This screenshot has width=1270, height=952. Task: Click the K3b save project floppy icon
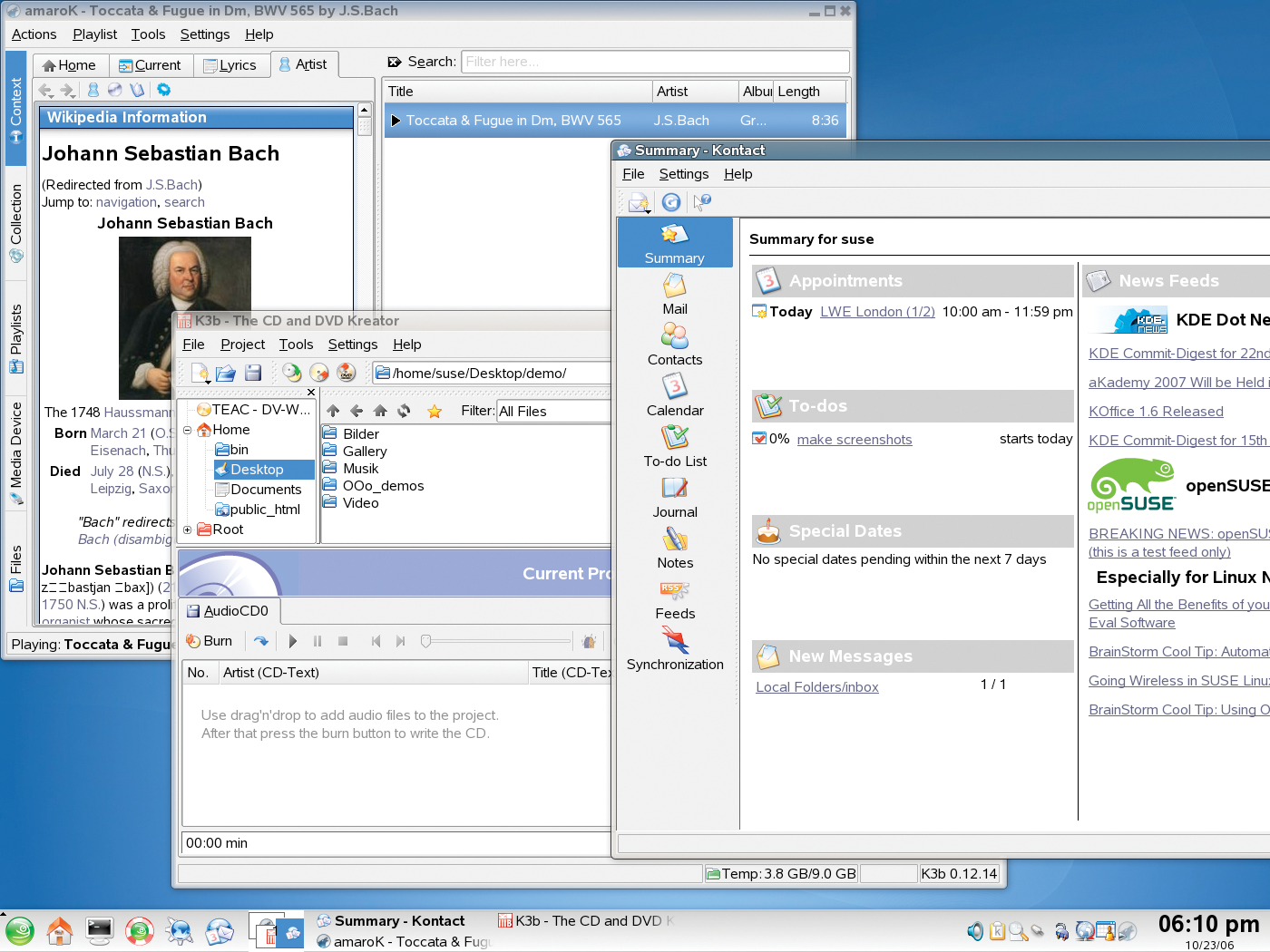click(253, 373)
